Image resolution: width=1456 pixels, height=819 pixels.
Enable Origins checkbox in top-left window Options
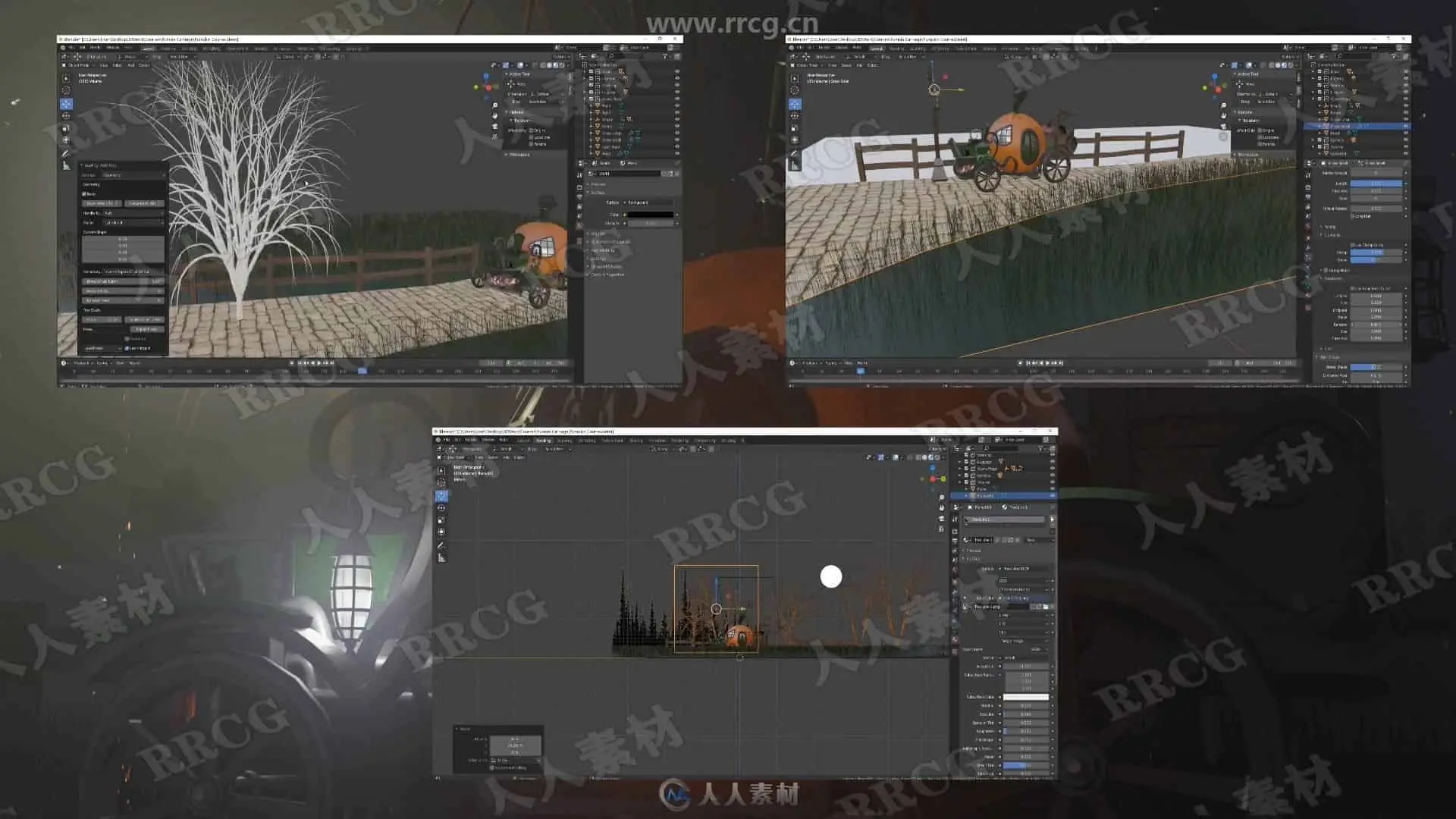pyautogui.click(x=531, y=130)
